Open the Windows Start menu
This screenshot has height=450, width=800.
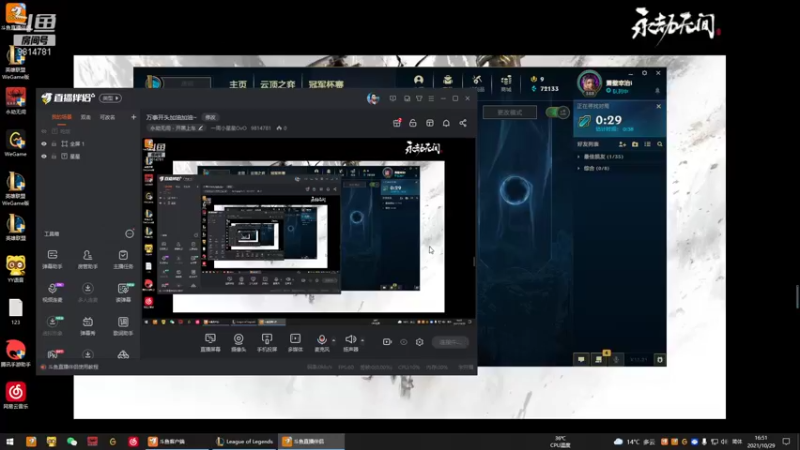(10, 442)
